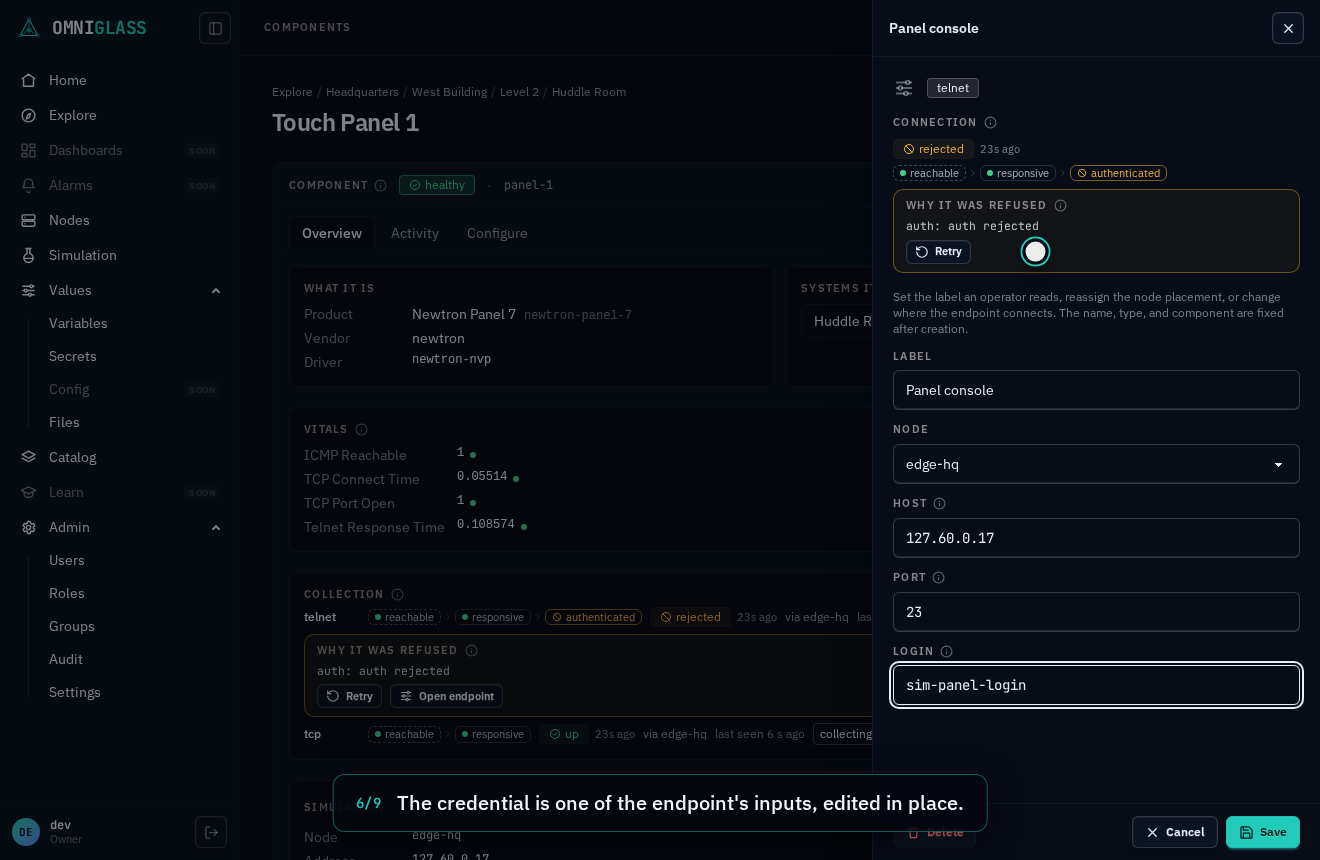Image resolution: width=1320 pixels, height=860 pixels.
Task: Click the Host field with 127.60.0.17
Action: [x=1096, y=538]
